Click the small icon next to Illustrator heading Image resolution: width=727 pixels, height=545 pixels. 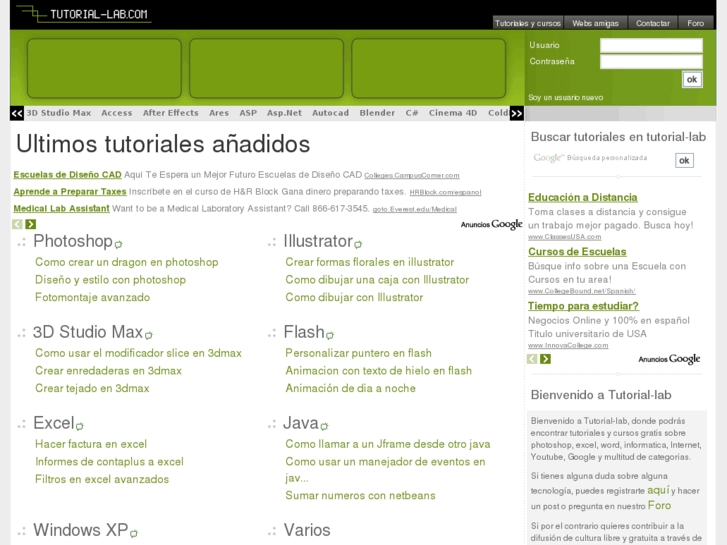358,244
